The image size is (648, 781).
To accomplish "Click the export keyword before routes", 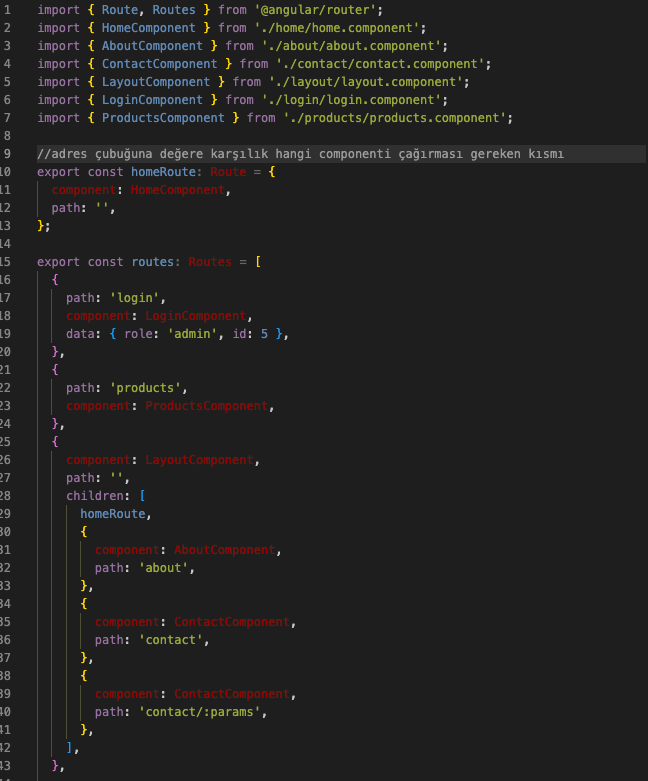I will click(58, 262).
